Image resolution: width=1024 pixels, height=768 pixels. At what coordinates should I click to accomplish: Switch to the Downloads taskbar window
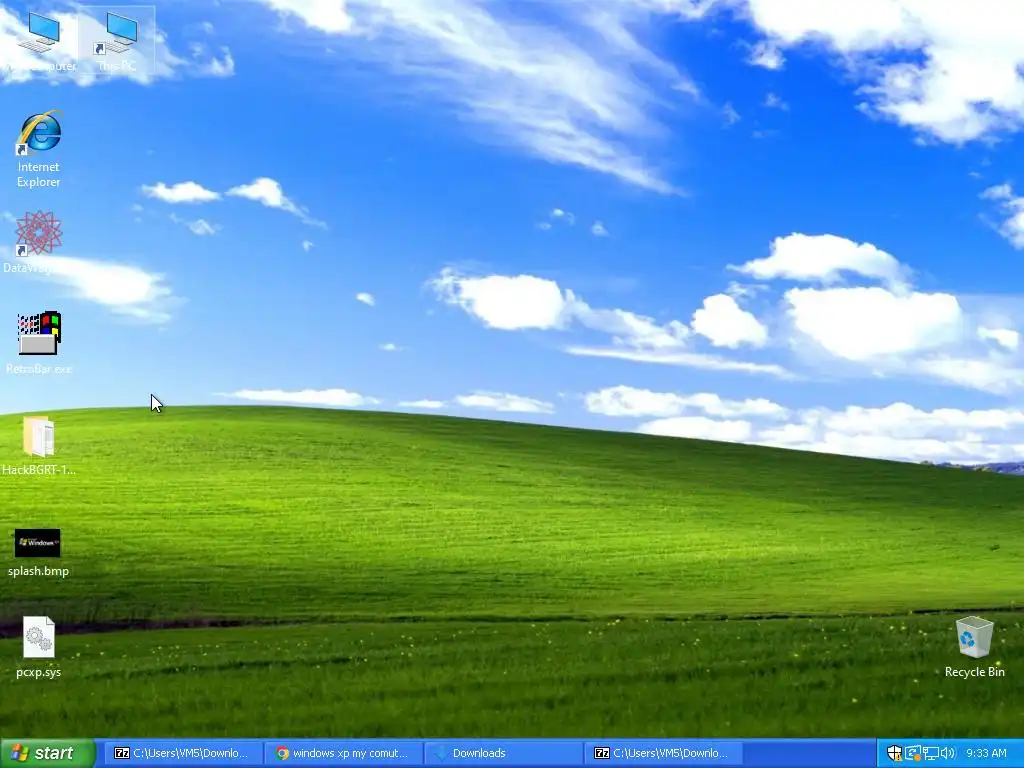coord(503,753)
